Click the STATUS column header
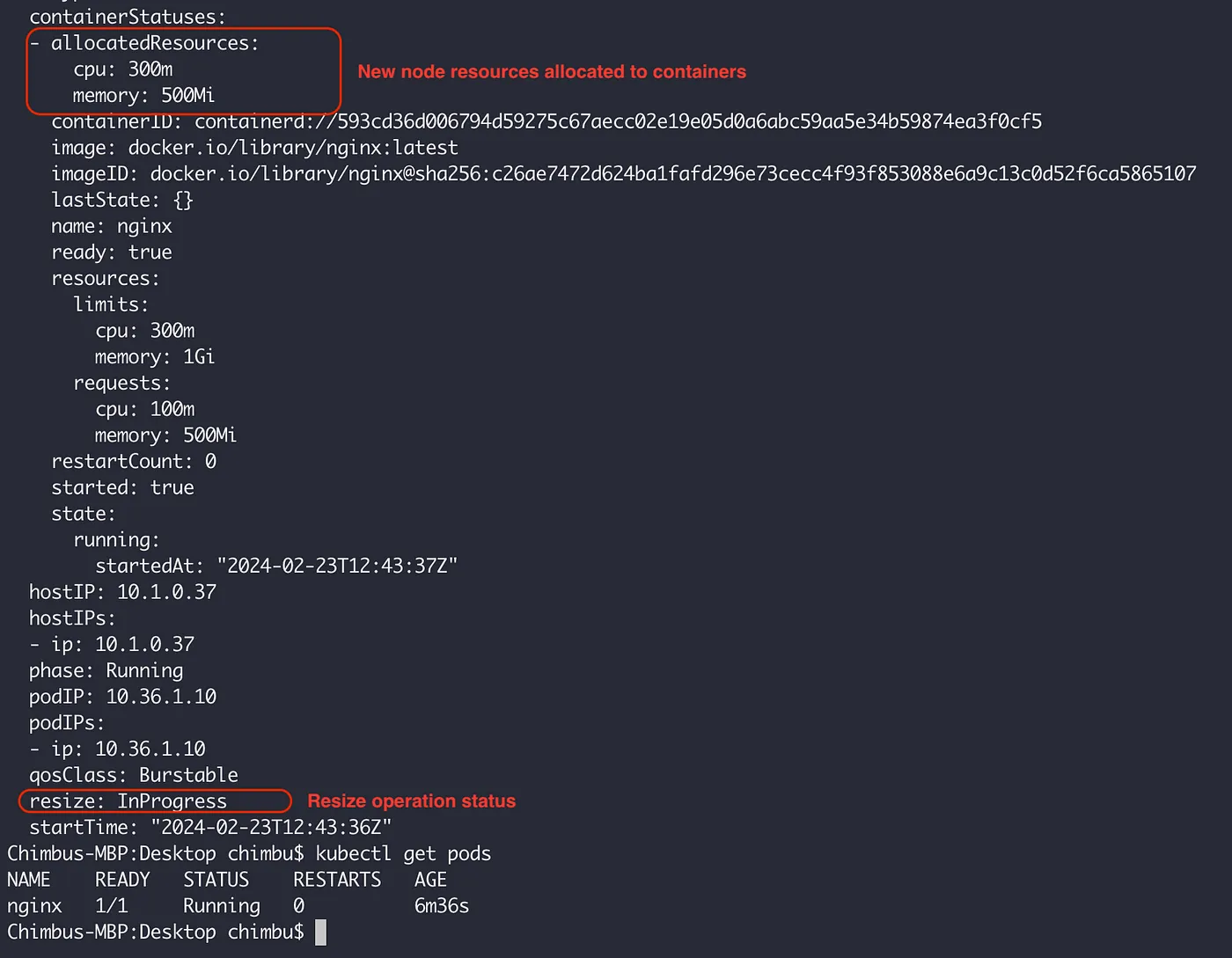The height and width of the screenshot is (958, 1232). point(216,880)
